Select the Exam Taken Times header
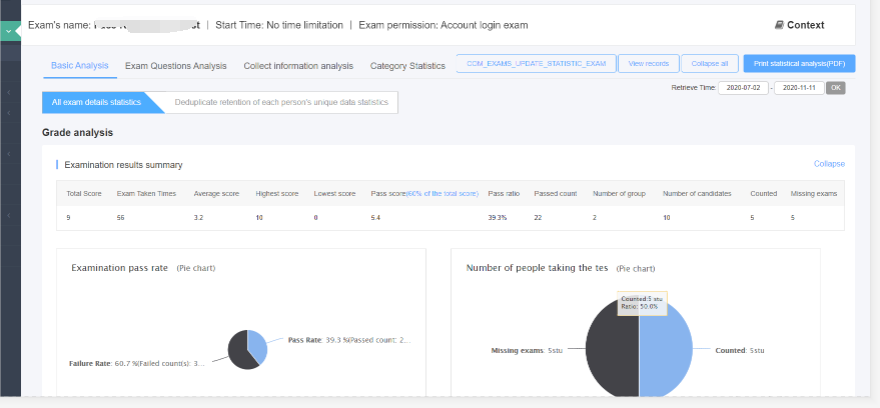The height and width of the screenshot is (408, 880). click(146, 194)
